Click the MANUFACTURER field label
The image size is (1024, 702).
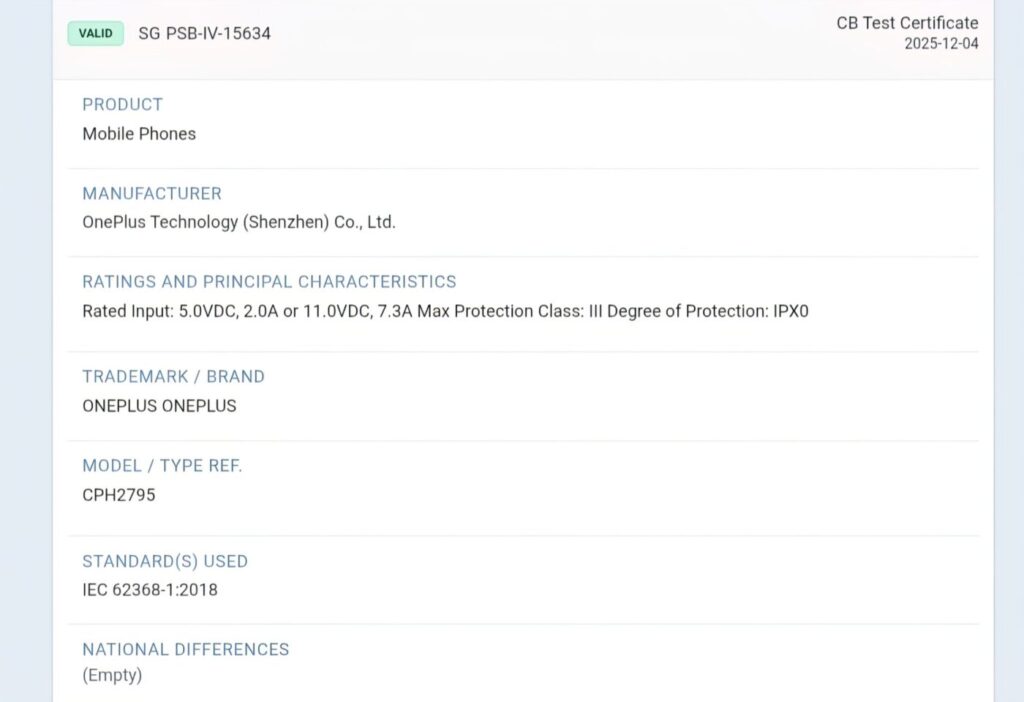pos(152,193)
